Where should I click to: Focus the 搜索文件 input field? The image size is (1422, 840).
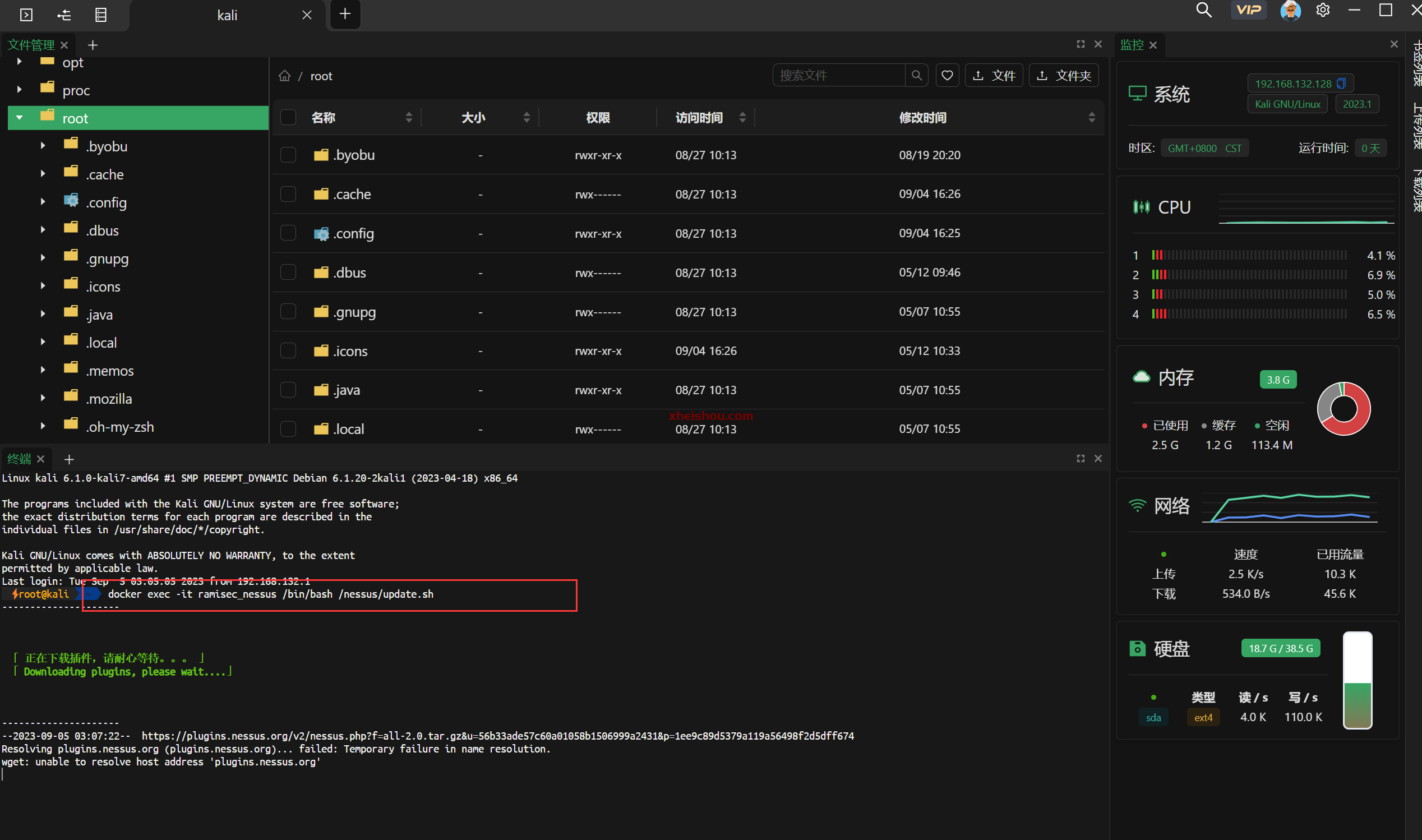839,75
